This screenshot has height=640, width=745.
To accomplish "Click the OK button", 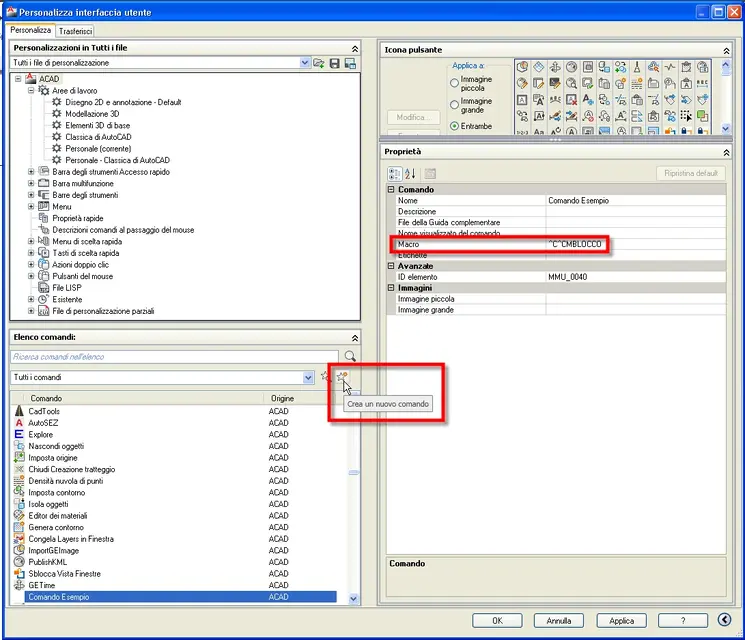I will coord(497,620).
